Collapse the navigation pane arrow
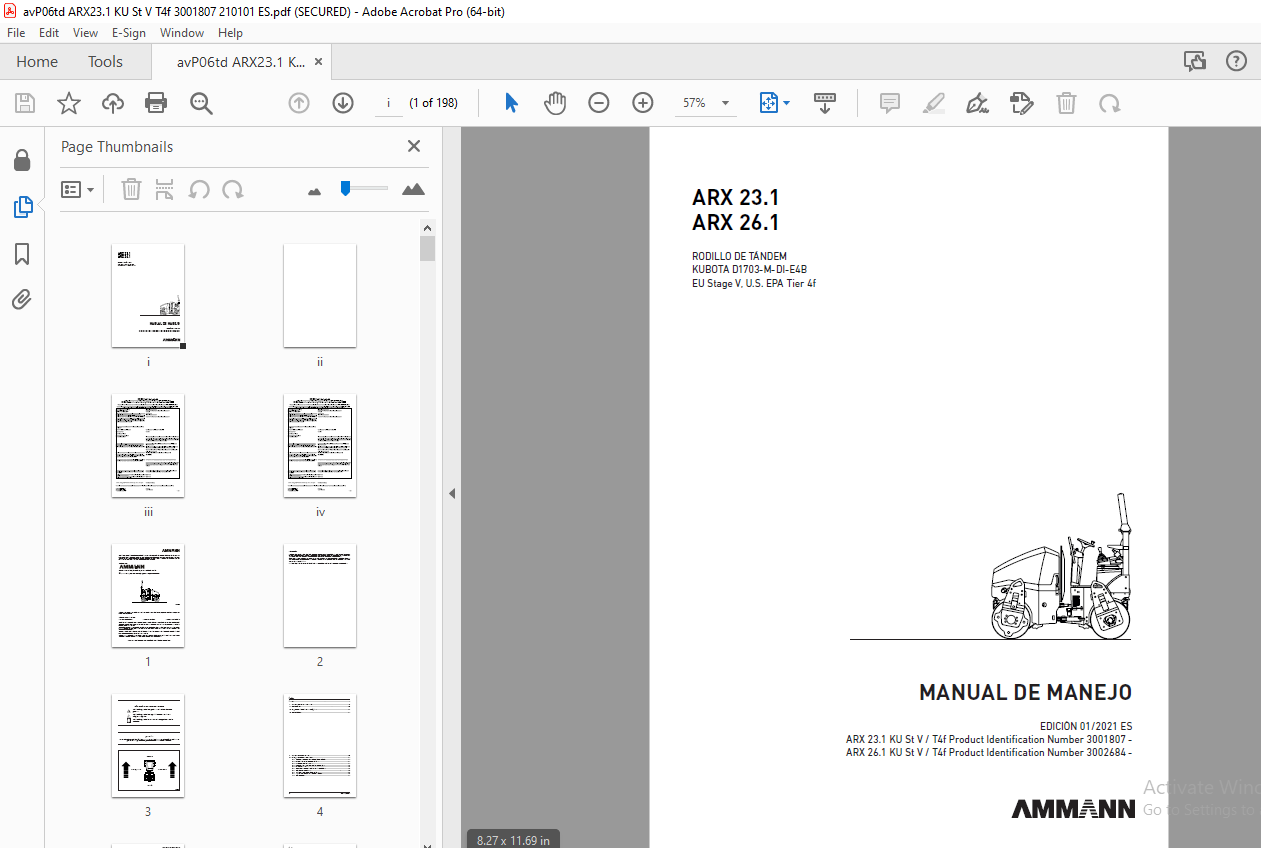The image size is (1261, 848). point(452,493)
